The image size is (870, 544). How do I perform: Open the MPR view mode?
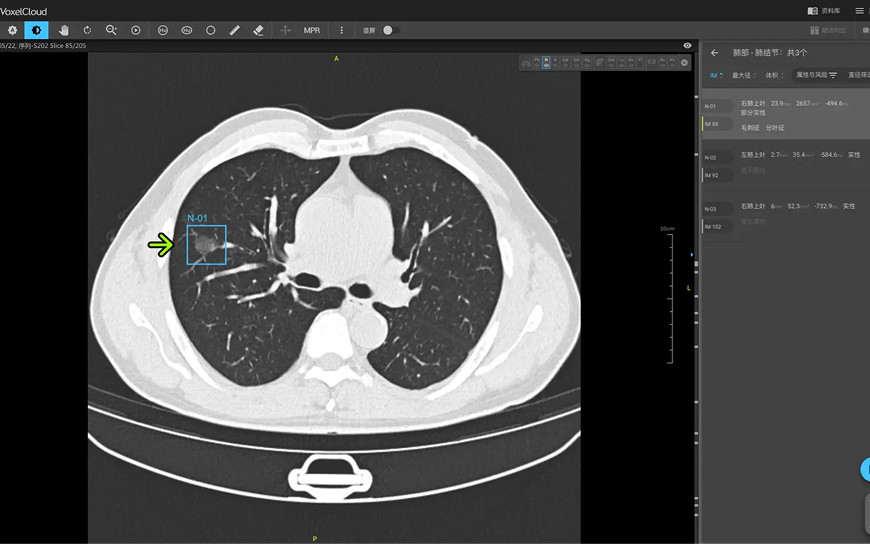point(312,30)
